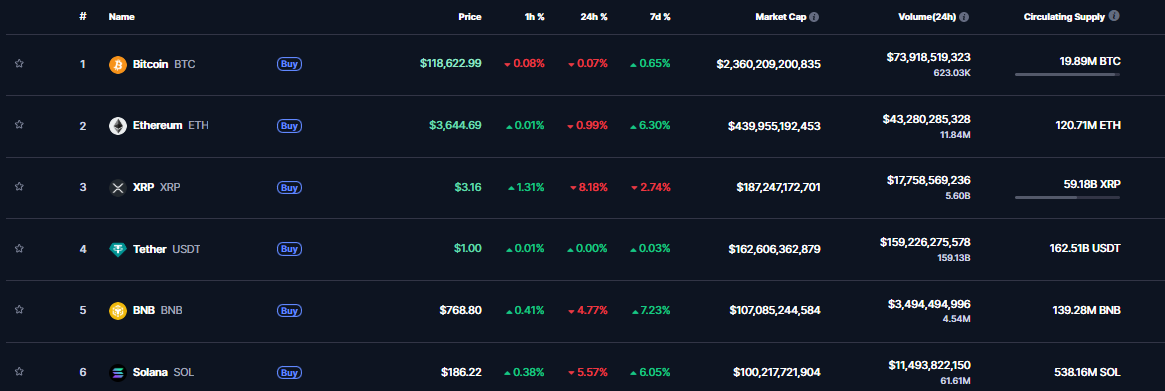The height and width of the screenshot is (391, 1165).
Task: Star Solana to add it to favorites
Action: pyautogui.click(x=19, y=372)
